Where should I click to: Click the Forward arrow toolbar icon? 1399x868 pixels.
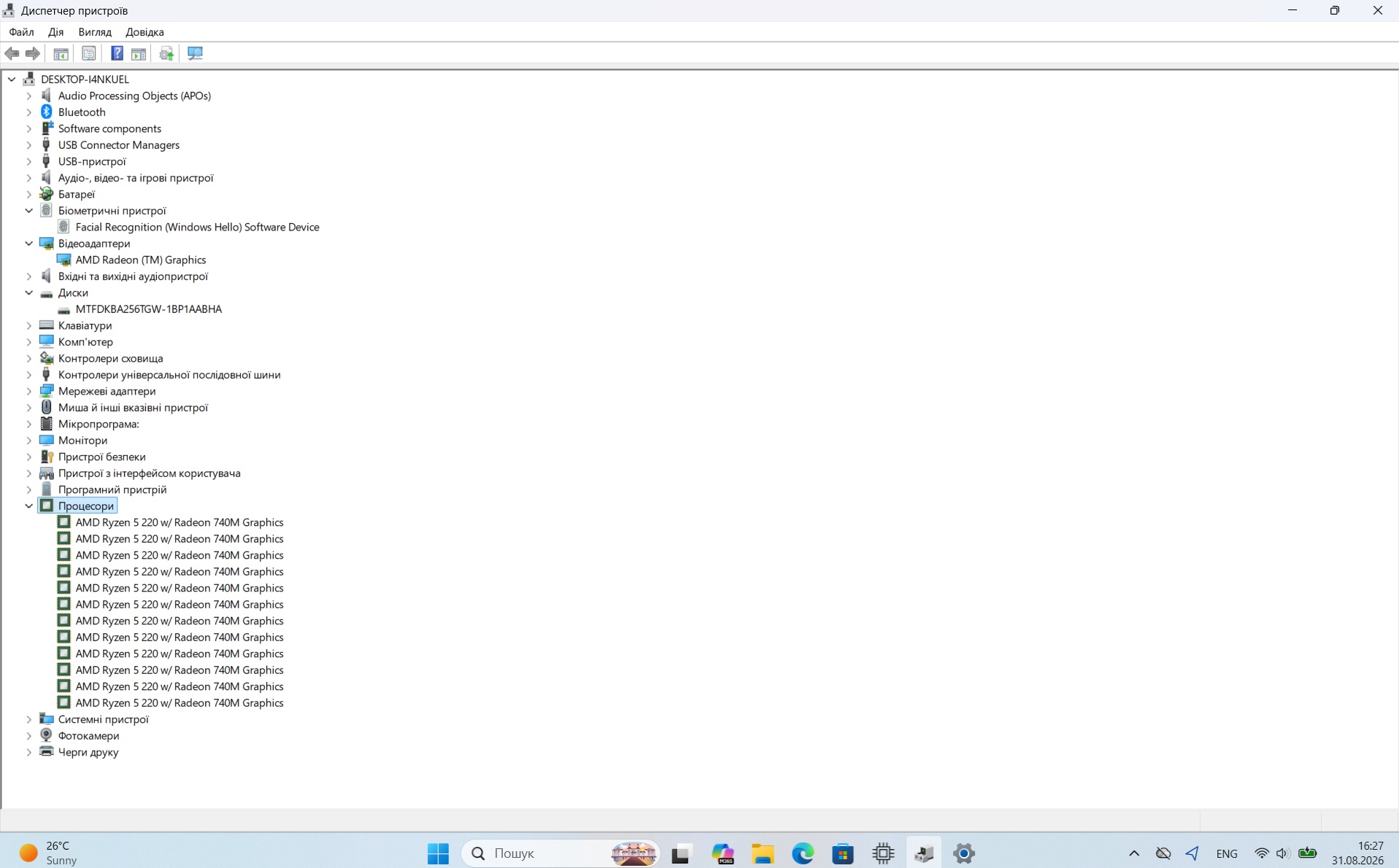click(33, 53)
